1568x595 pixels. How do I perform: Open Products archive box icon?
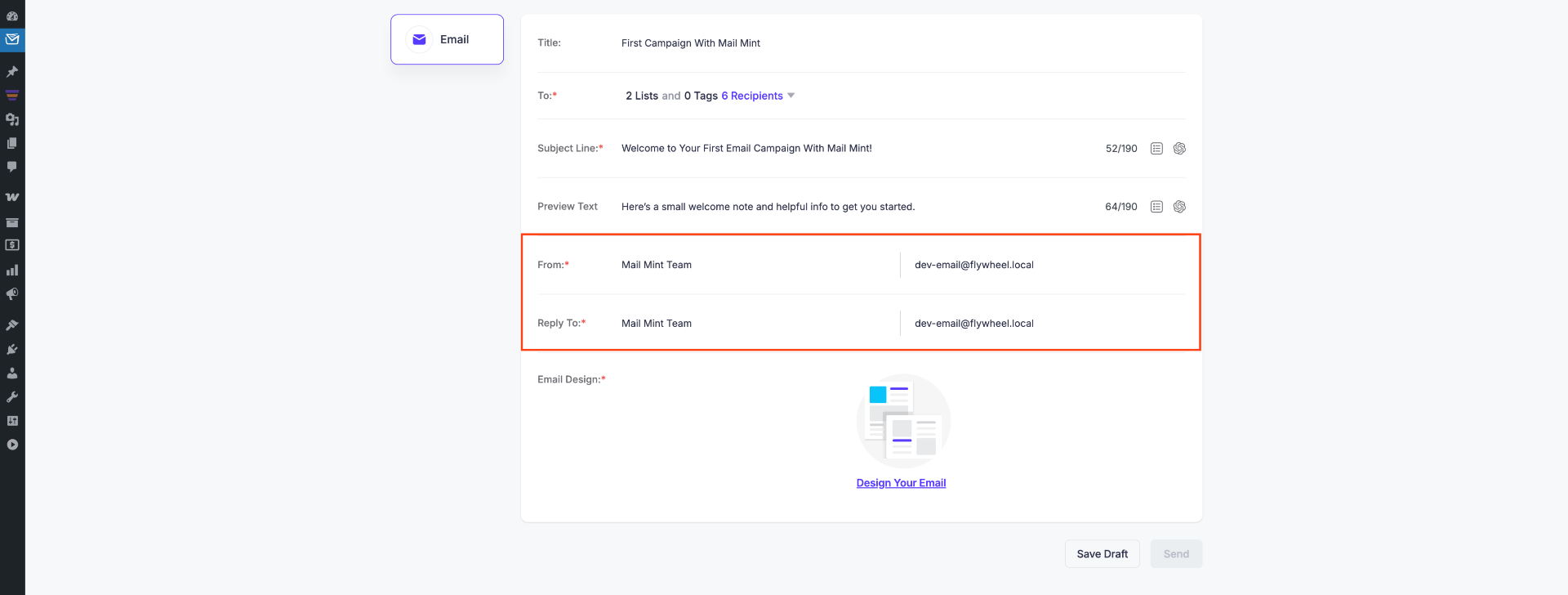point(12,221)
